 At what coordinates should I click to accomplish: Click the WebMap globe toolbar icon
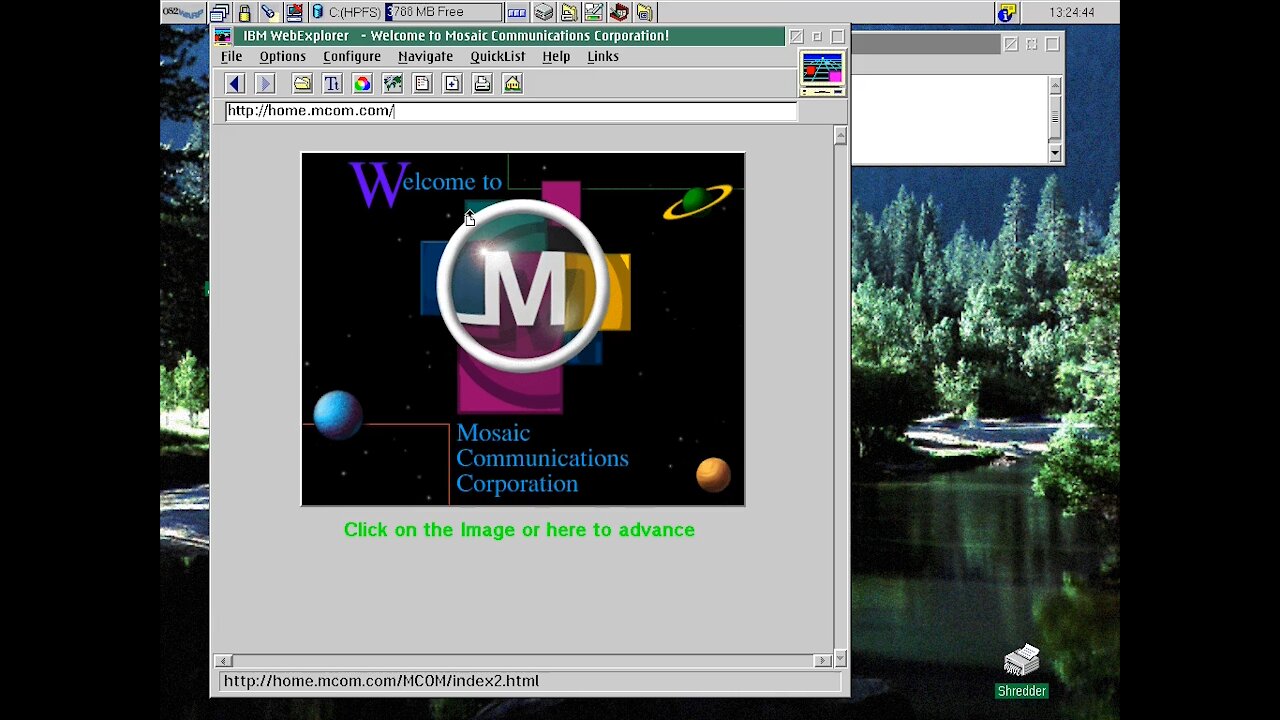tap(392, 84)
